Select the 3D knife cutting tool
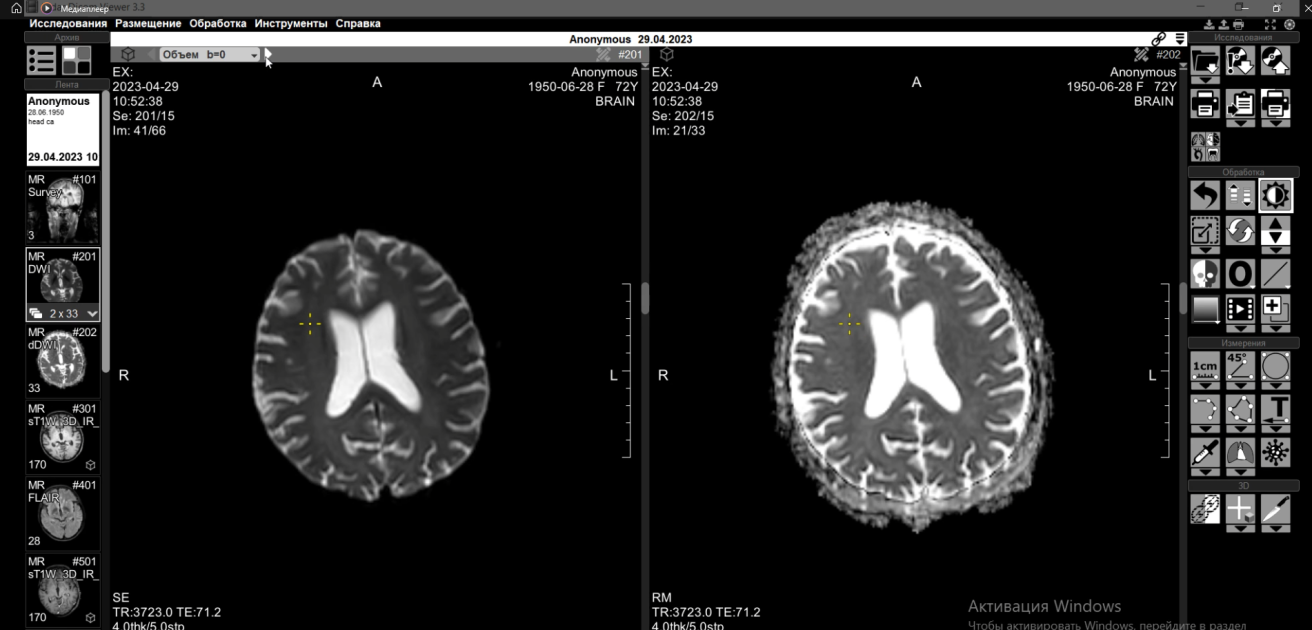 coord(1275,509)
